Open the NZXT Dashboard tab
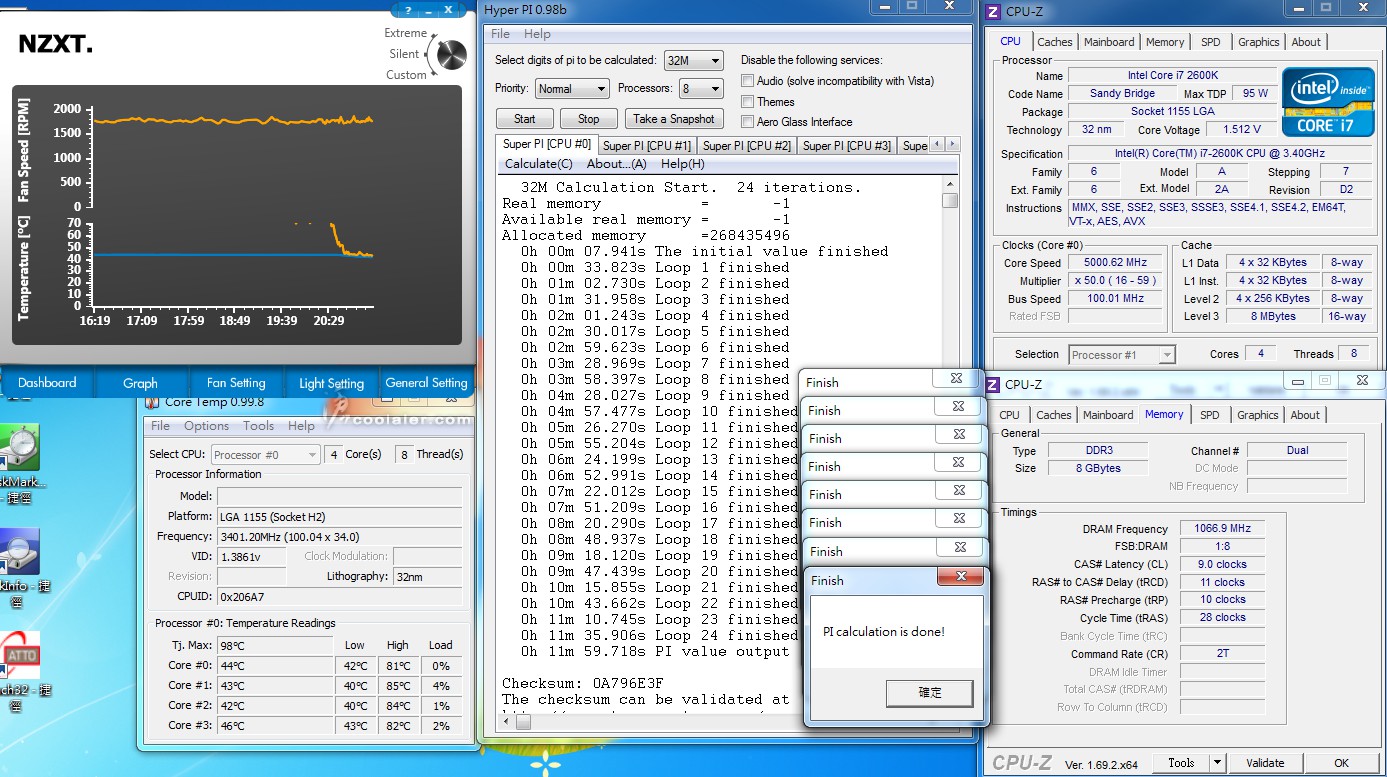Screen dimensions: 1387x777 point(47,383)
